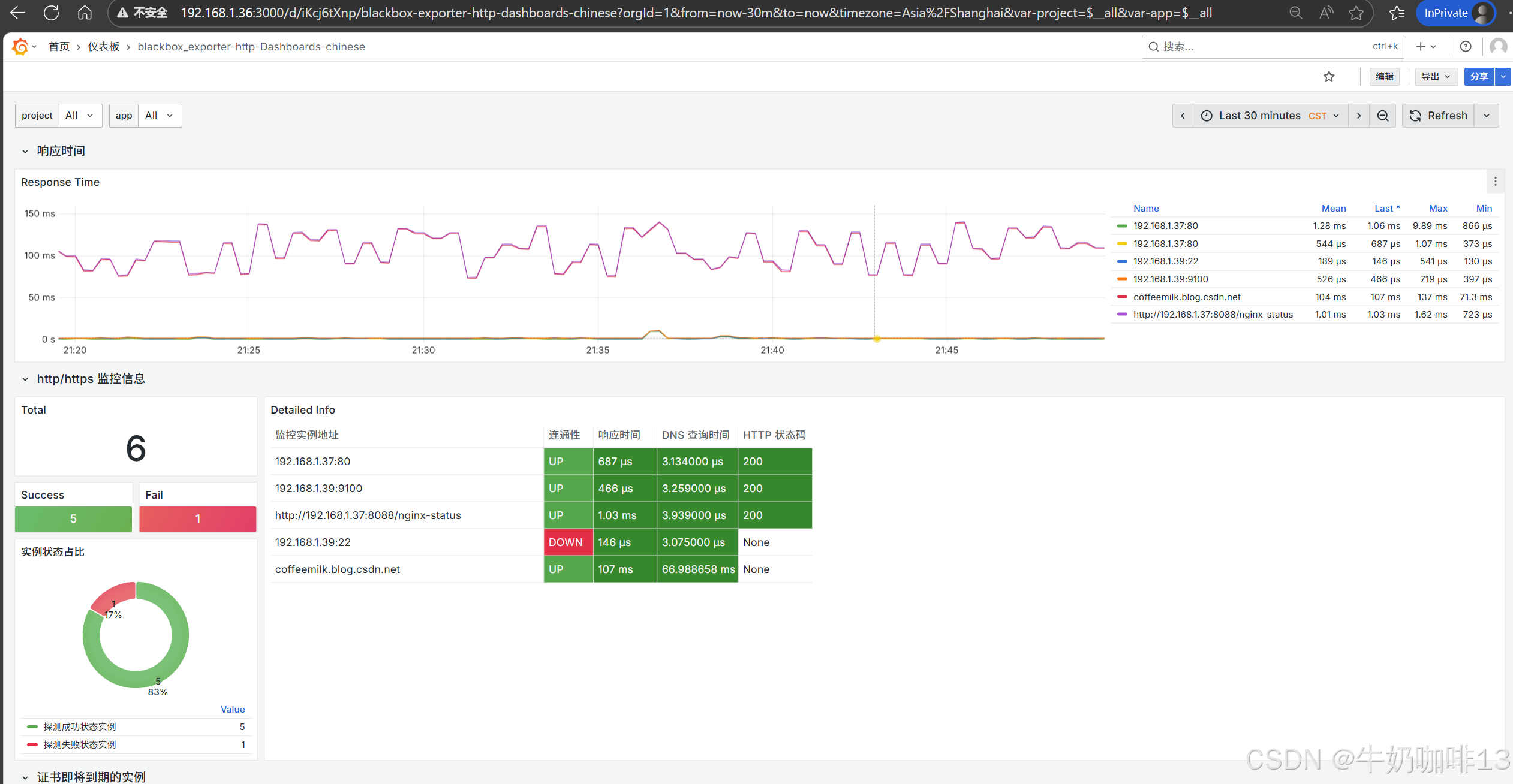The width and height of the screenshot is (1513, 784).
Task: Shift time range forward with right arrow
Action: click(x=1359, y=116)
